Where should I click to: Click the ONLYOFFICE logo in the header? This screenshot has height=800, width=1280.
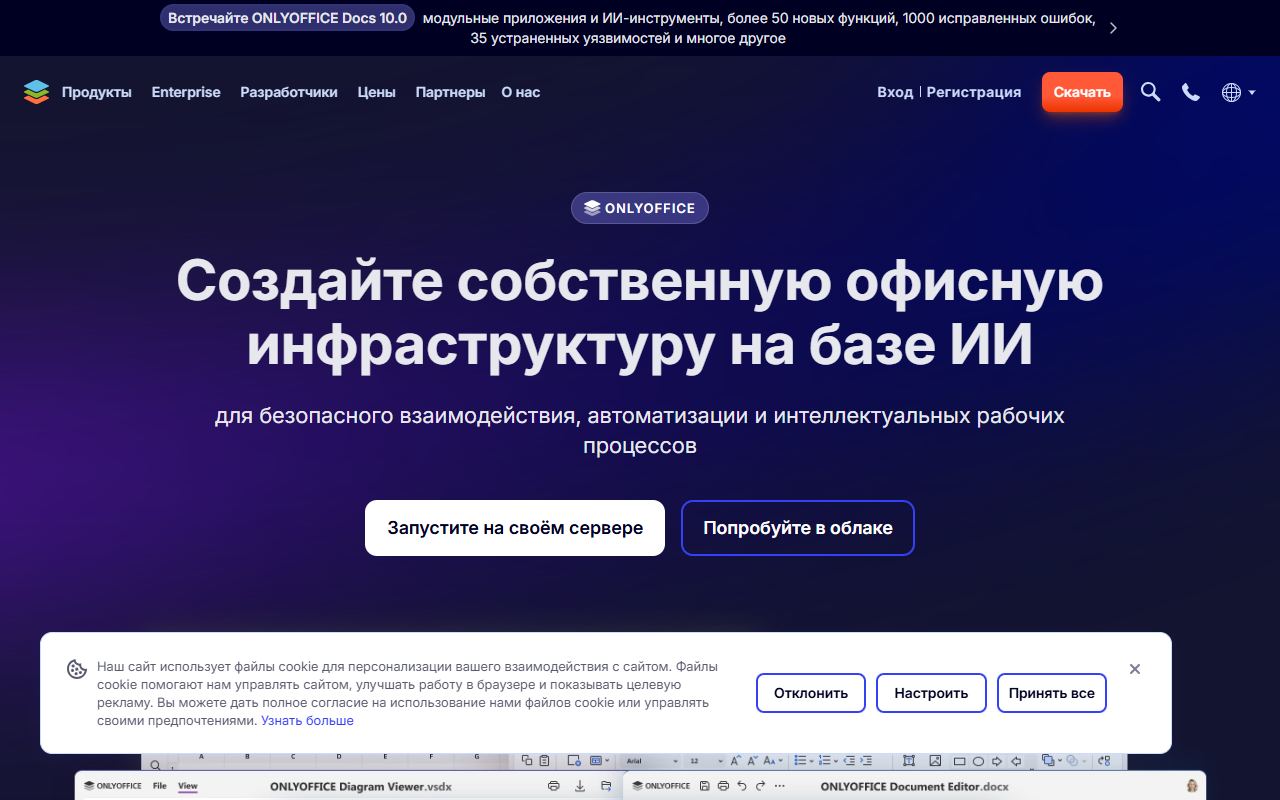click(x=36, y=92)
